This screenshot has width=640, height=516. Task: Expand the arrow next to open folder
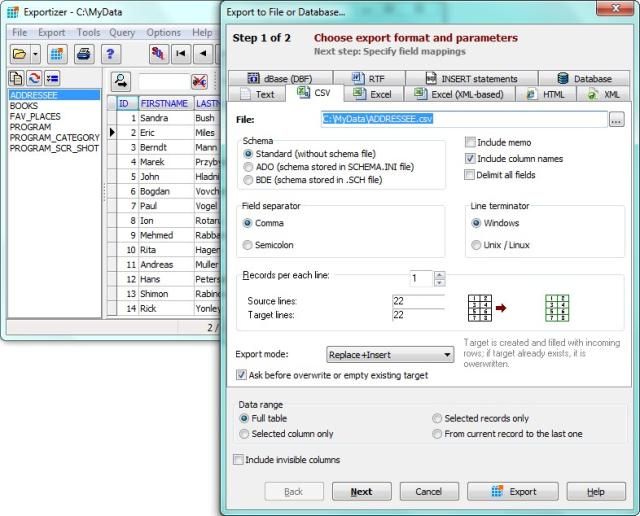tap(36, 54)
